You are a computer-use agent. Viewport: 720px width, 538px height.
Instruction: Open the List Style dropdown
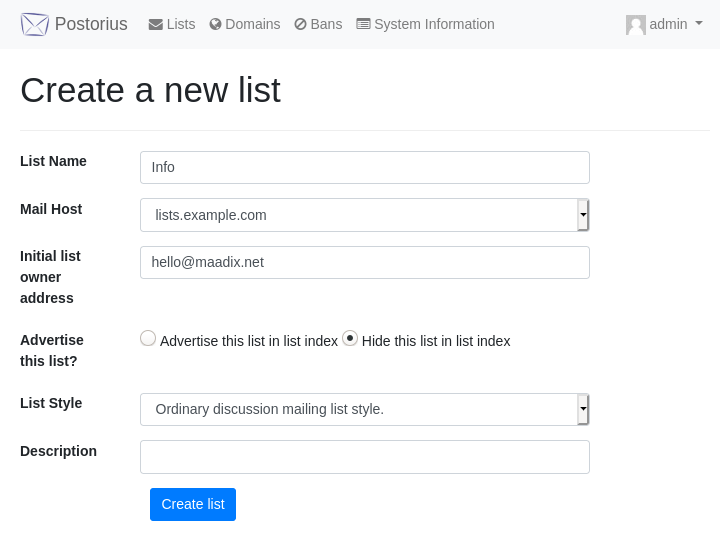coord(365,409)
